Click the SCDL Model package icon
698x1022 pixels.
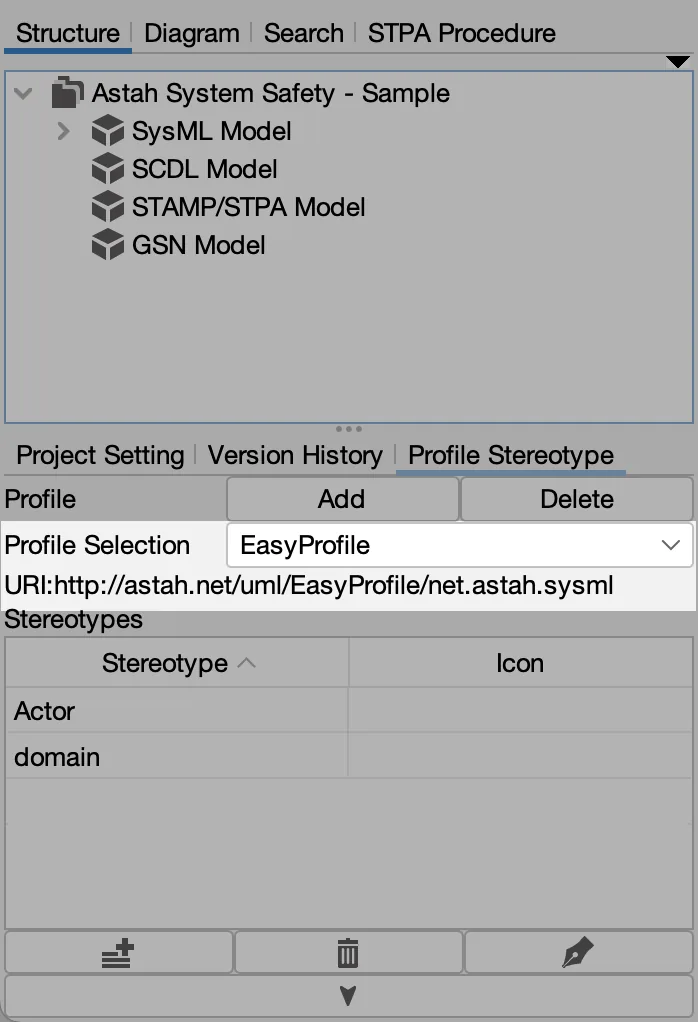108,168
